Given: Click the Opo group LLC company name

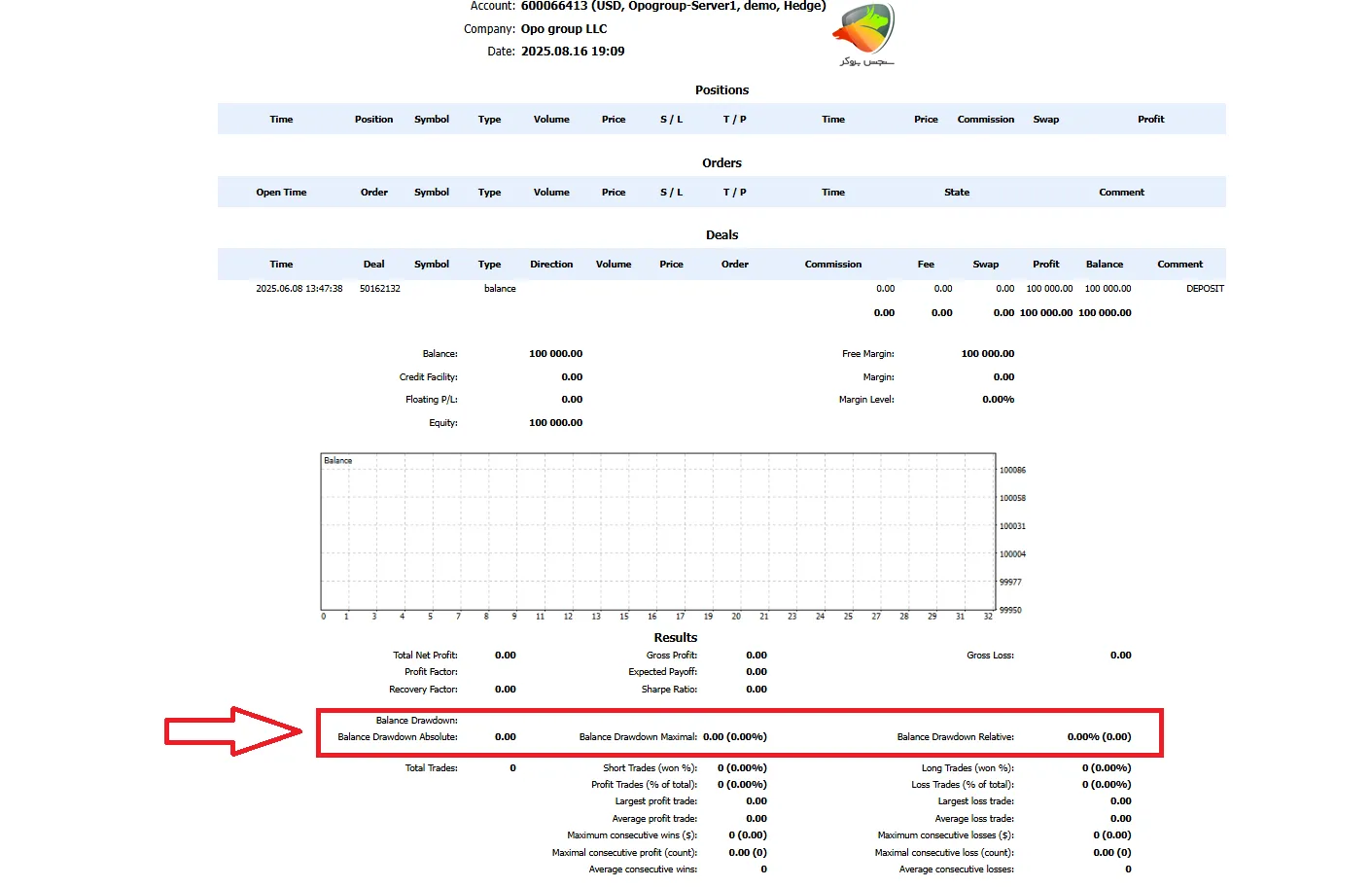Looking at the screenshot, I should tap(563, 29).
